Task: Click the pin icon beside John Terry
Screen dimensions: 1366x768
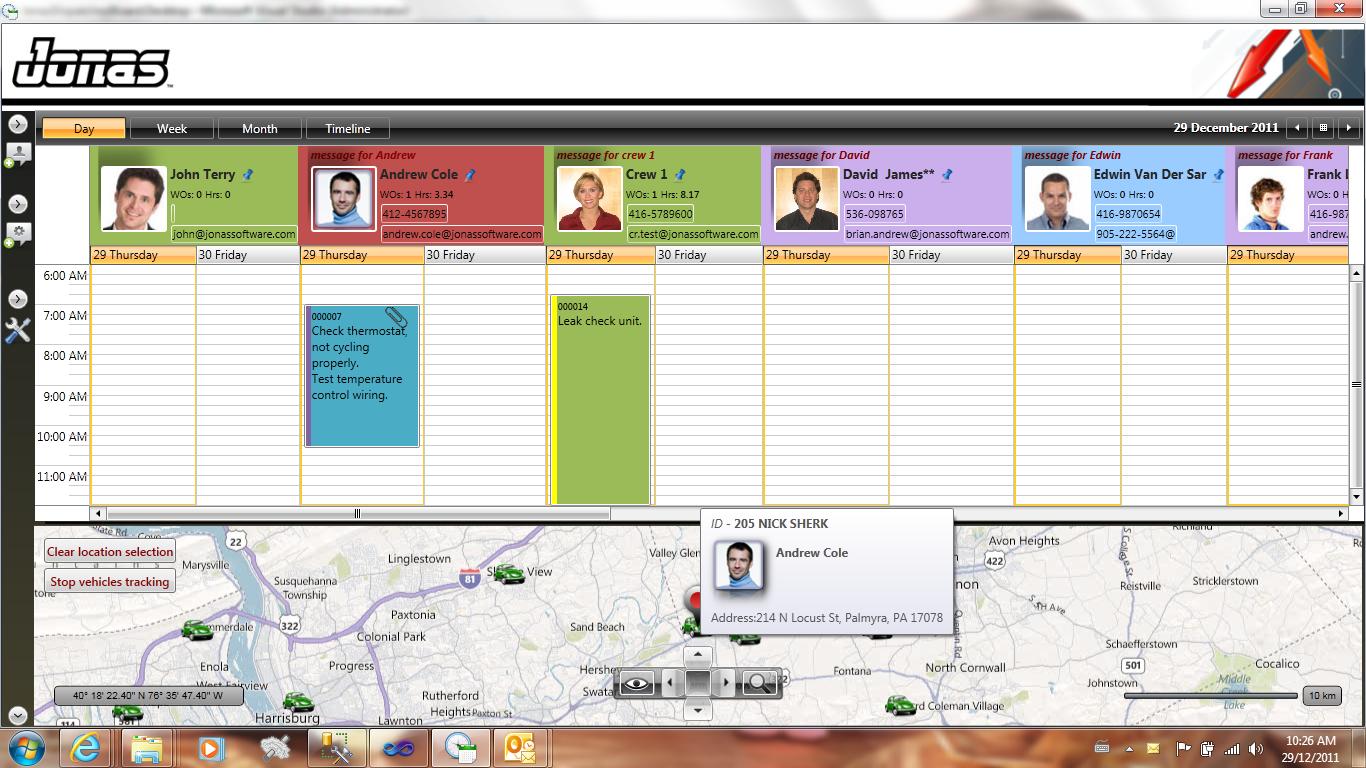Action: pyautogui.click(x=248, y=175)
